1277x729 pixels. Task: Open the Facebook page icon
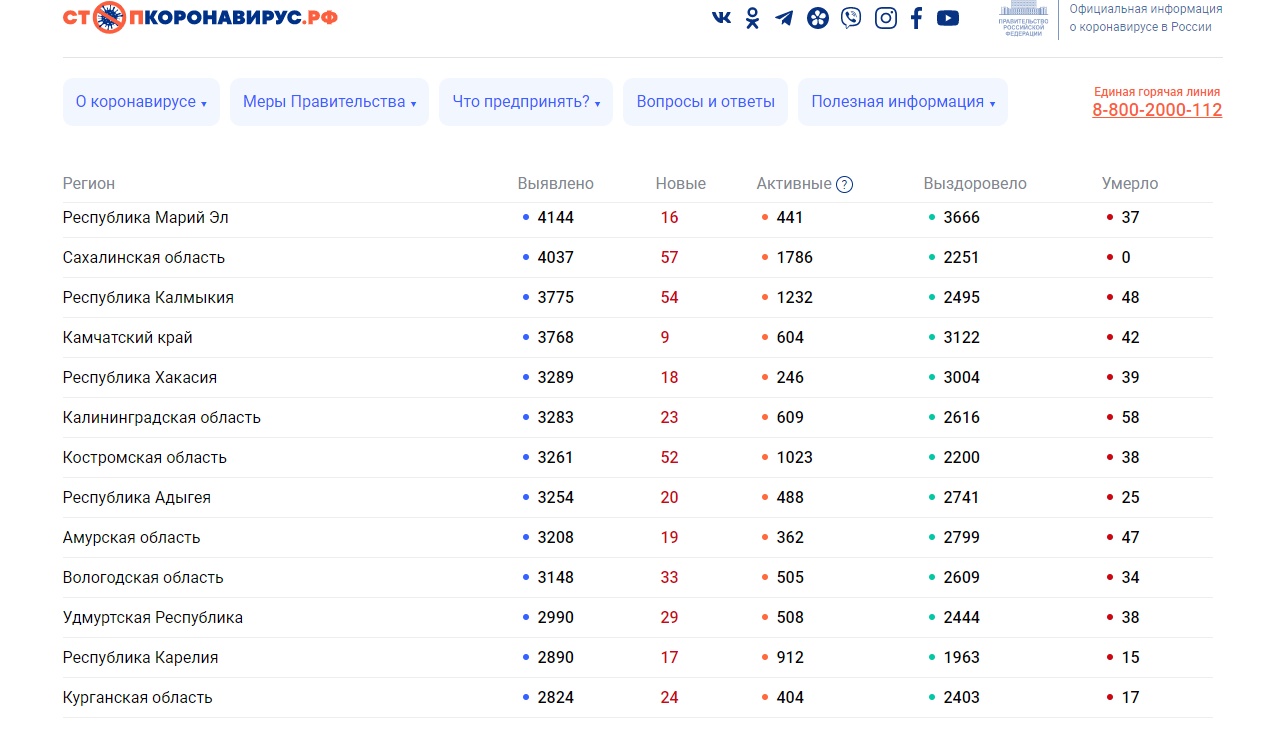[x=916, y=18]
